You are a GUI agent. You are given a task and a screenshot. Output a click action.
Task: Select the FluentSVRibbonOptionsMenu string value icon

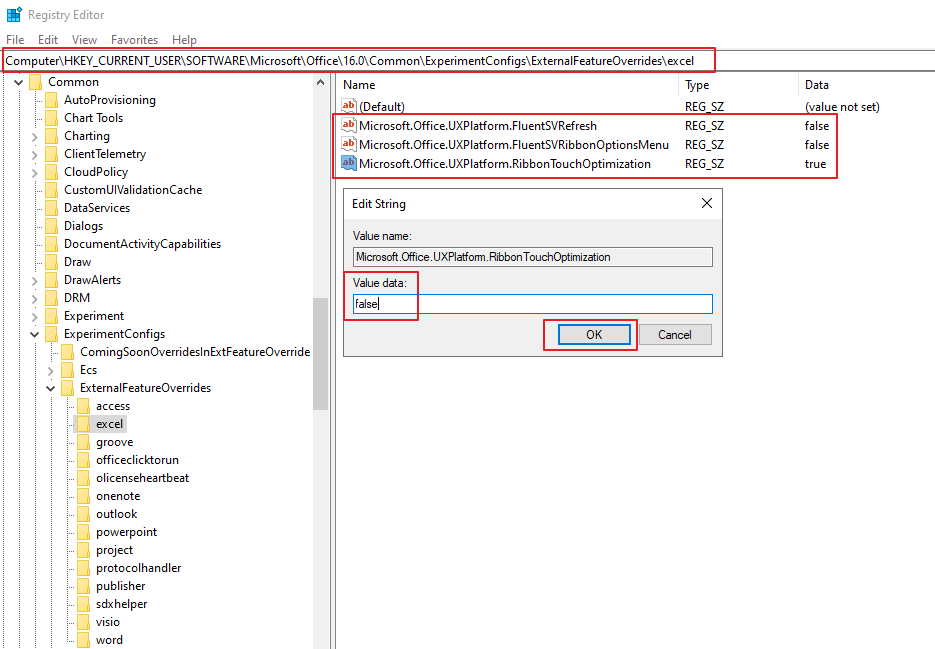tap(349, 144)
